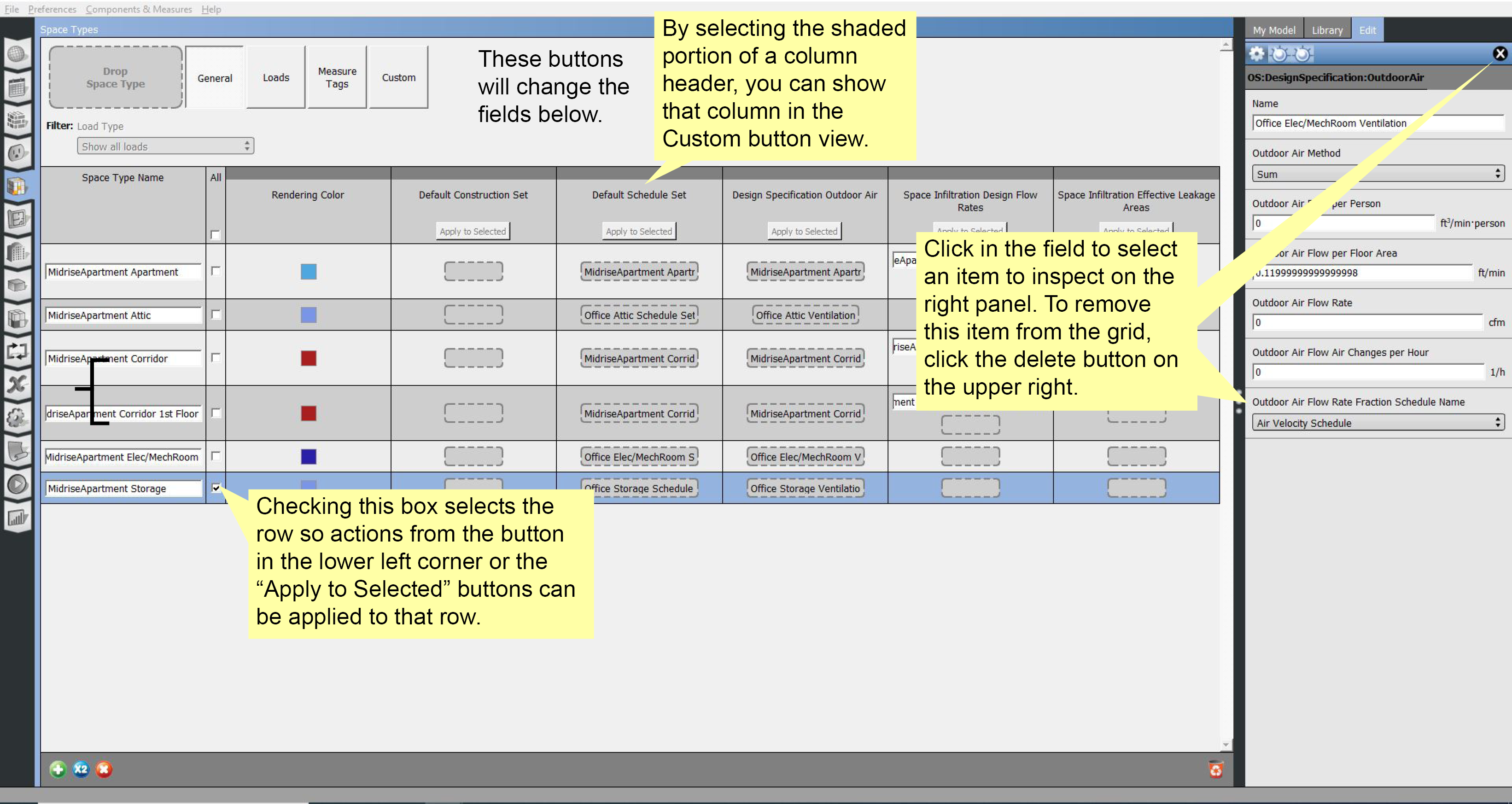Click the blue x2 duplicate button
The image size is (1512, 804).
[81, 769]
